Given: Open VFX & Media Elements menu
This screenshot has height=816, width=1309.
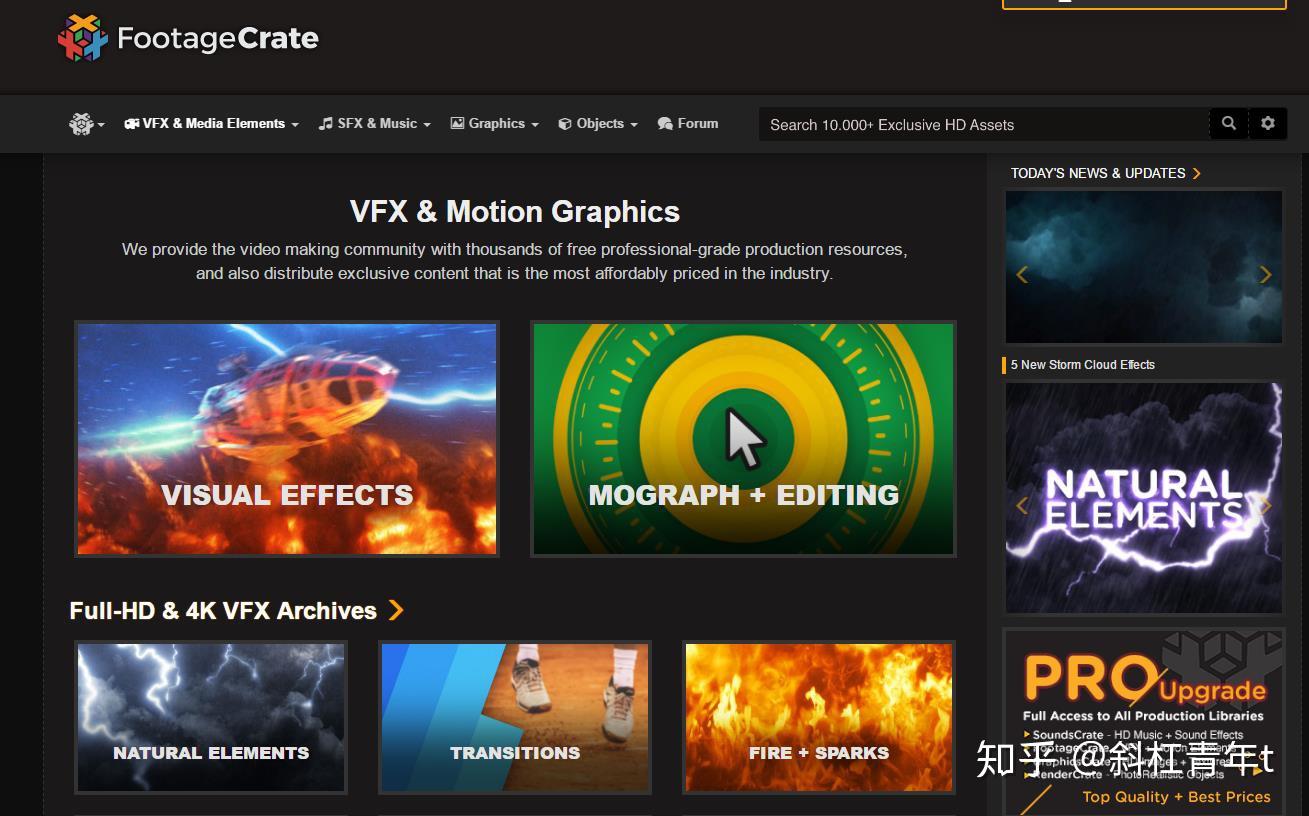Looking at the screenshot, I should [x=211, y=124].
